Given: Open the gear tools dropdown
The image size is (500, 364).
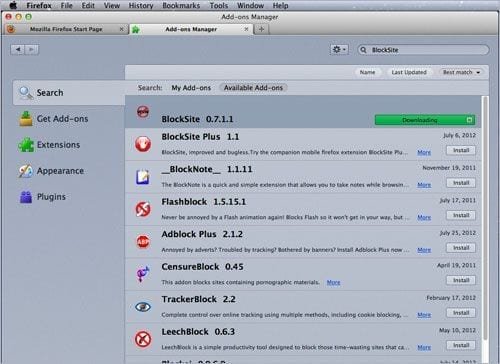Looking at the screenshot, I should pos(339,50).
